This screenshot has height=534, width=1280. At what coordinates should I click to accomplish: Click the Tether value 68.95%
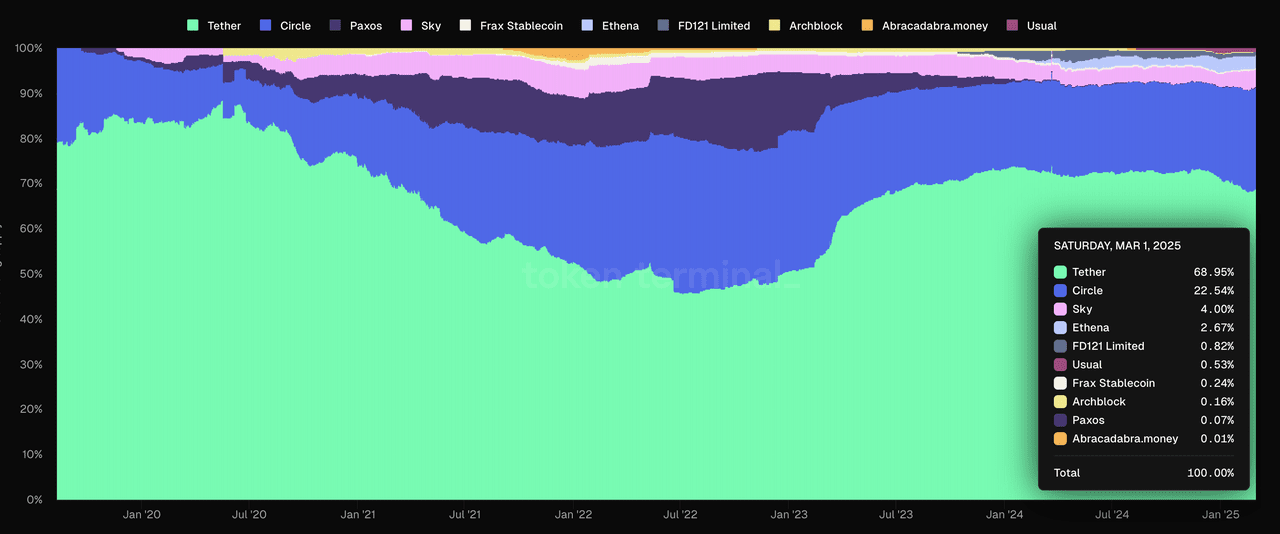[1214, 272]
